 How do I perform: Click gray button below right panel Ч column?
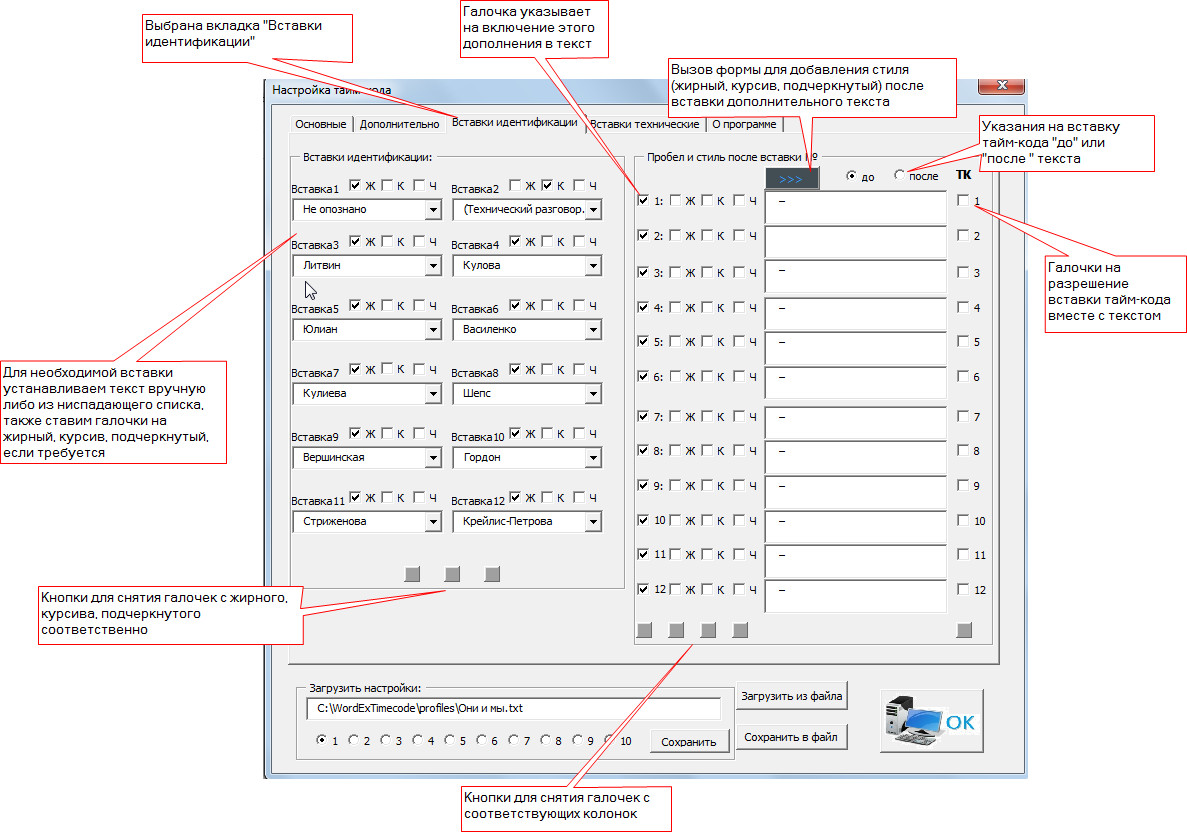740,630
